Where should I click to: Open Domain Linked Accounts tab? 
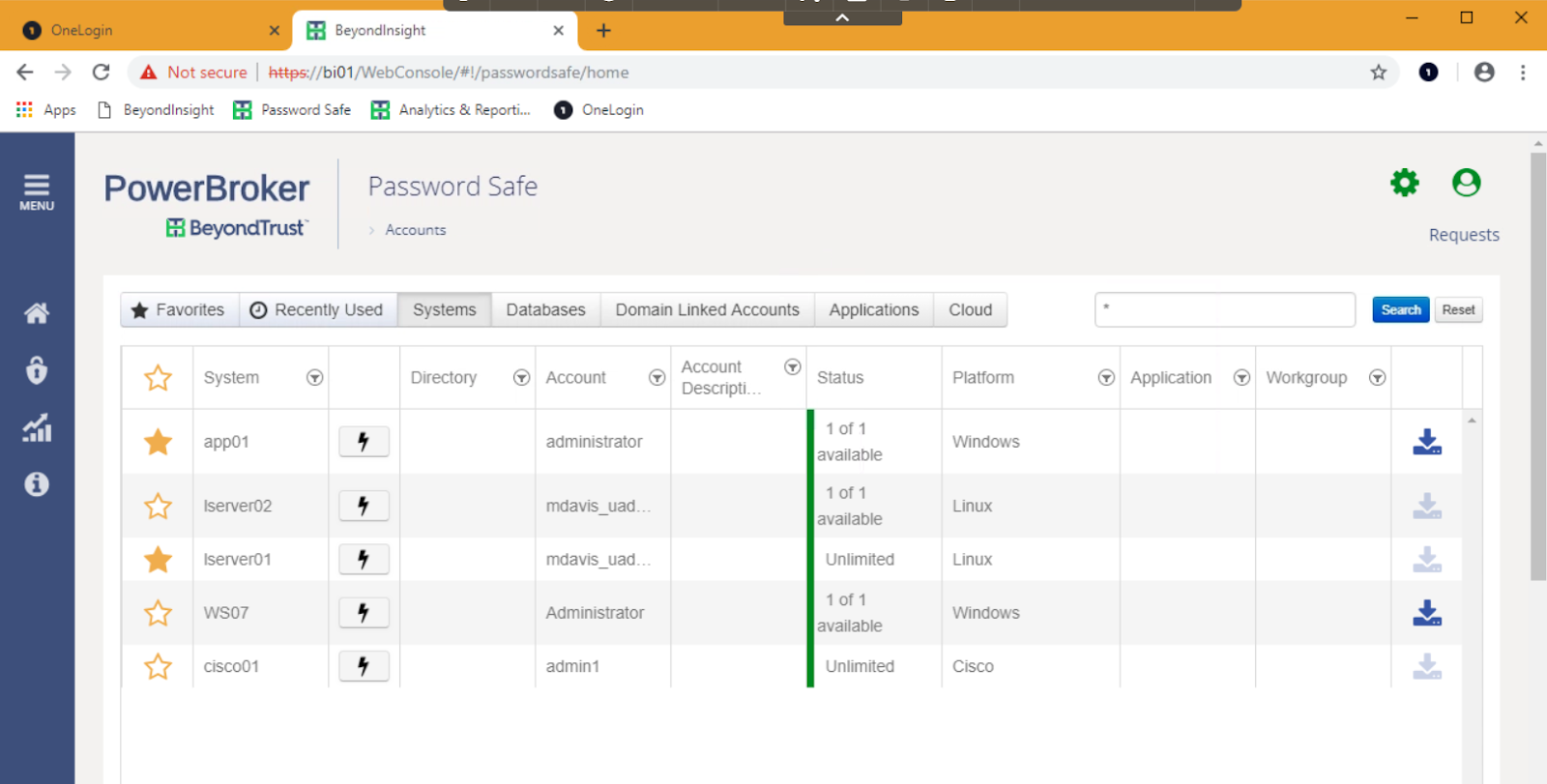(708, 310)
